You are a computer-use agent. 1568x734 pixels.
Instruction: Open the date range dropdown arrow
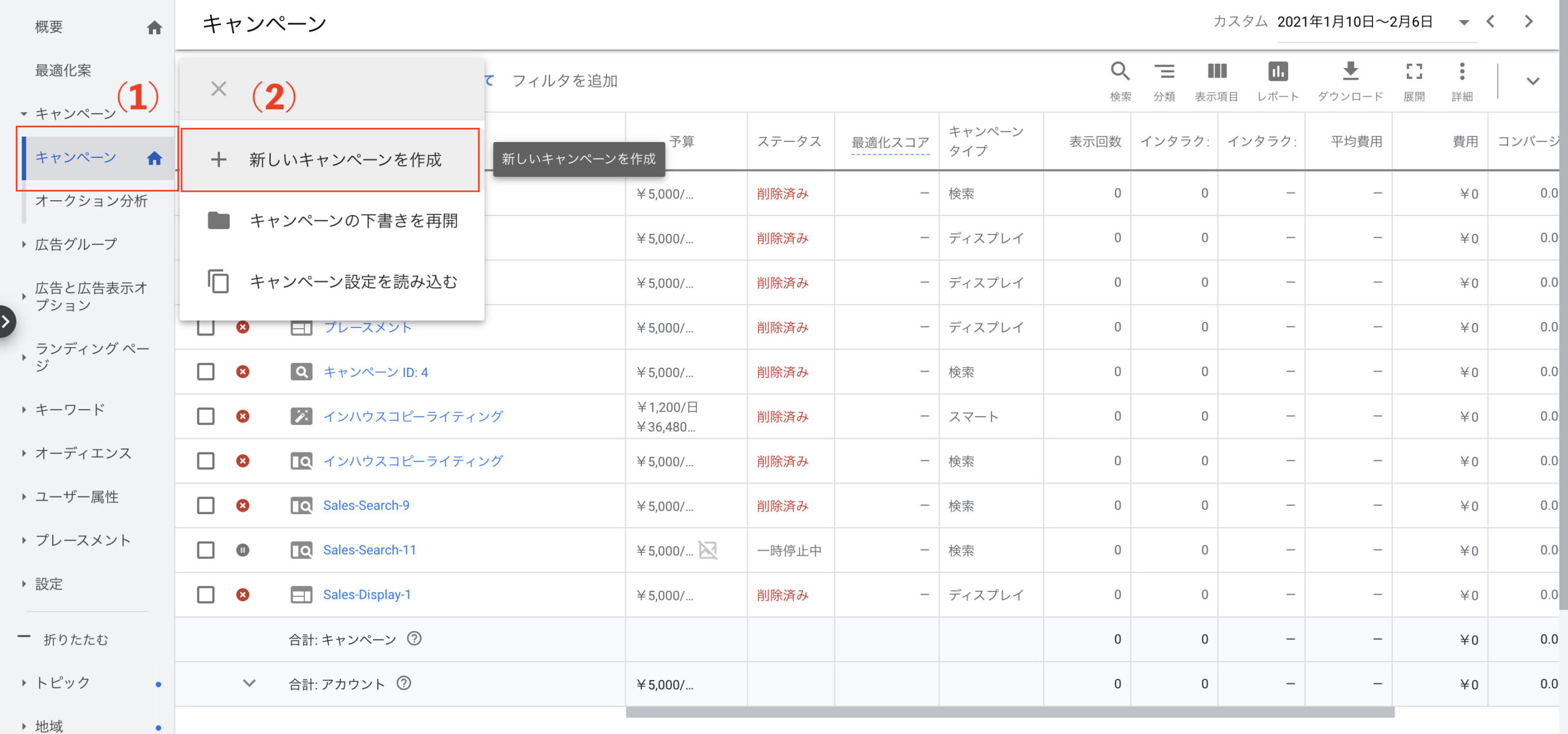[1463, 23]
